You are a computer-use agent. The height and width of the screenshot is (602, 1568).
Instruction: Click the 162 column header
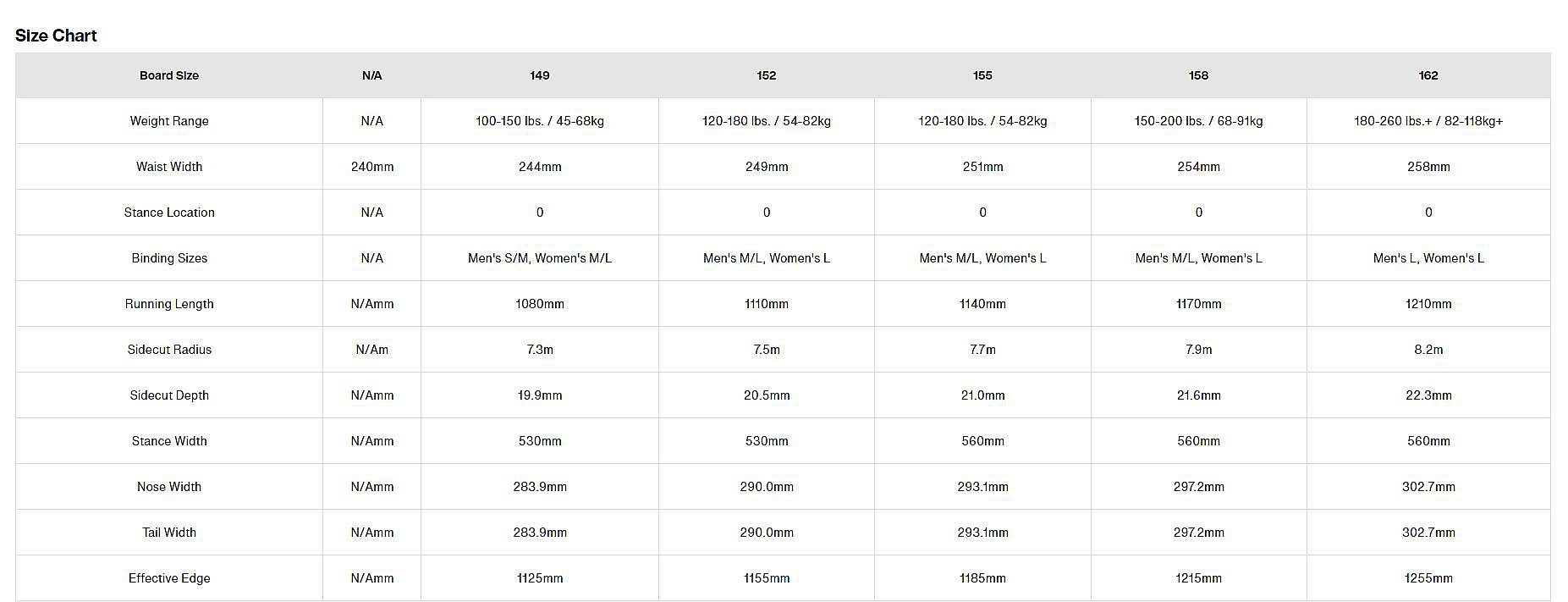1428,75
